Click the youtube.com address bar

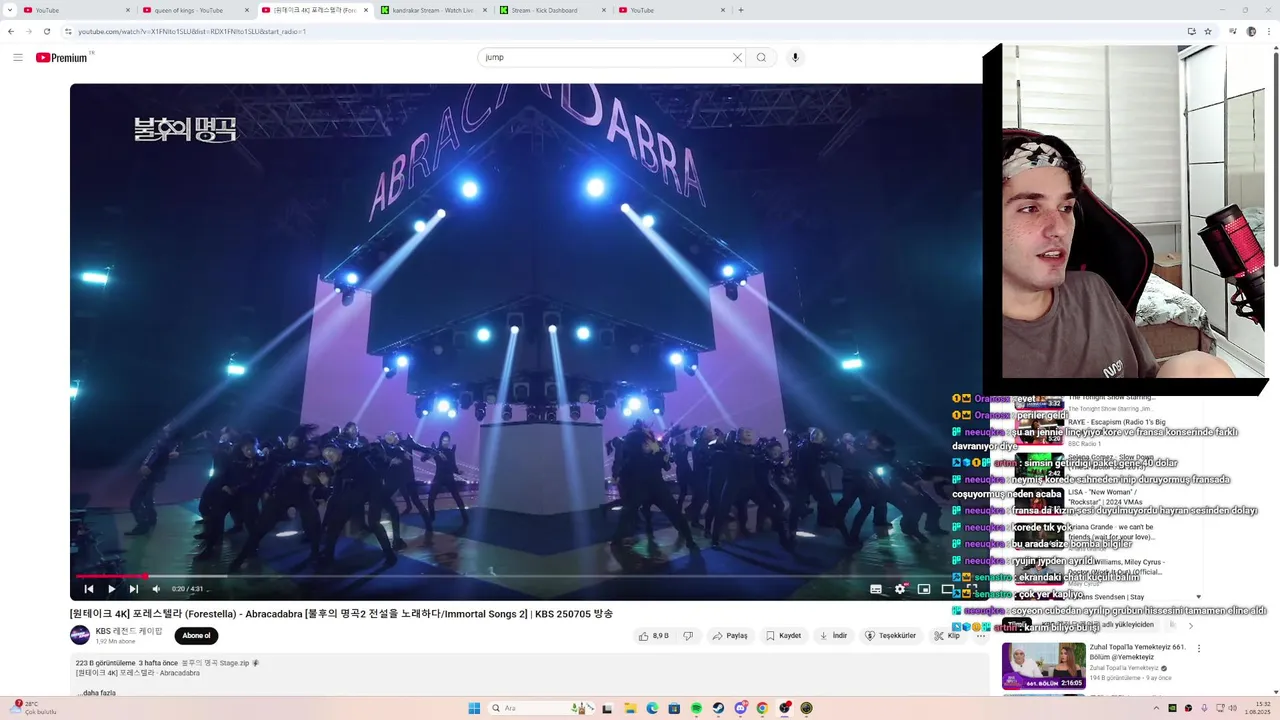[630, 31]
